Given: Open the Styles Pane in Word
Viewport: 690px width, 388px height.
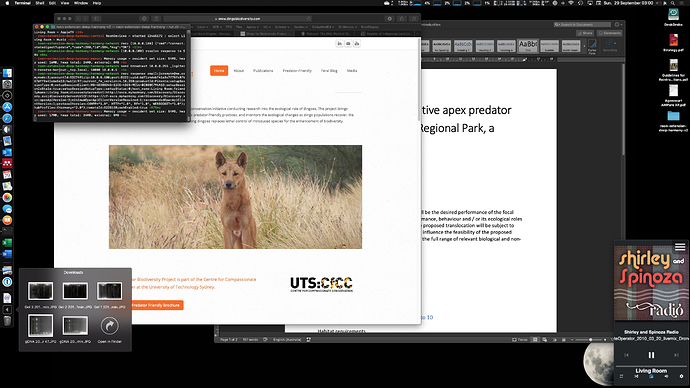Looking at the screenshot, I should (592, 46).
